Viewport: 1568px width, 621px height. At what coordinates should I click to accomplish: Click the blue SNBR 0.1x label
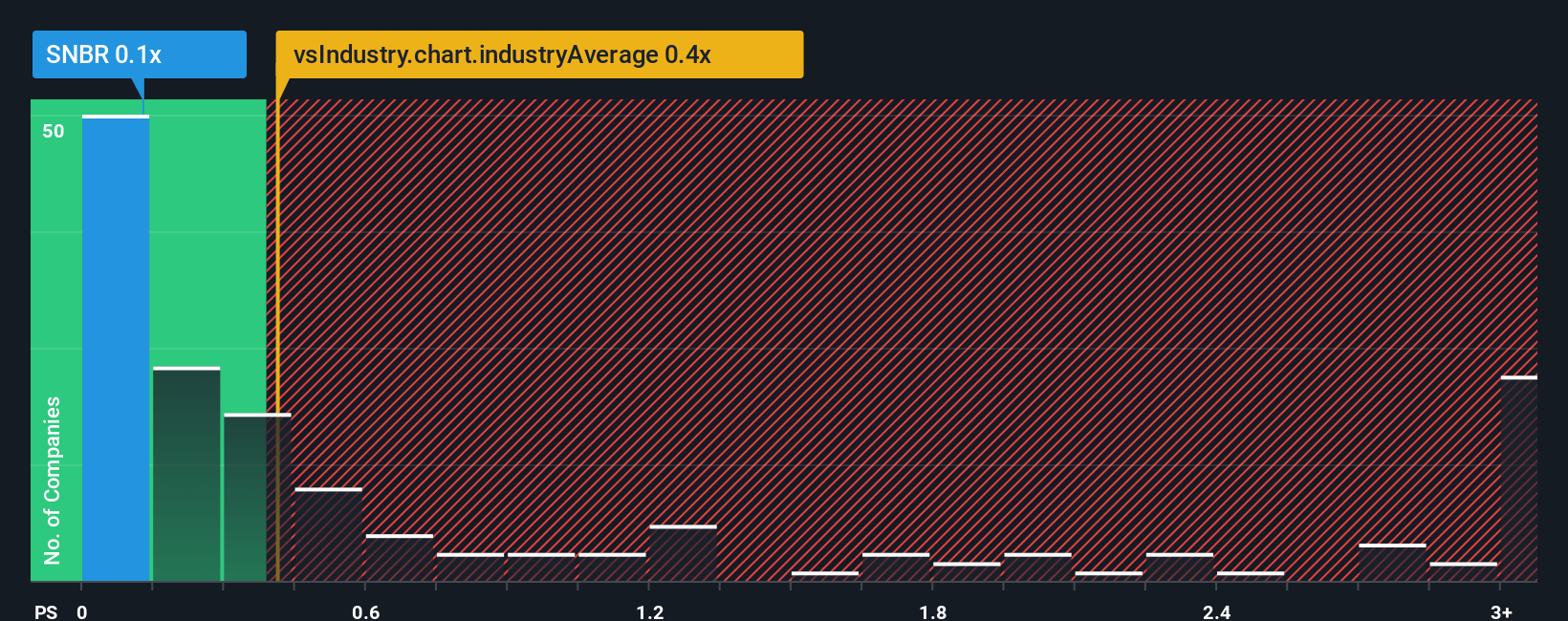pyautogui.click(x=140, y=54)
